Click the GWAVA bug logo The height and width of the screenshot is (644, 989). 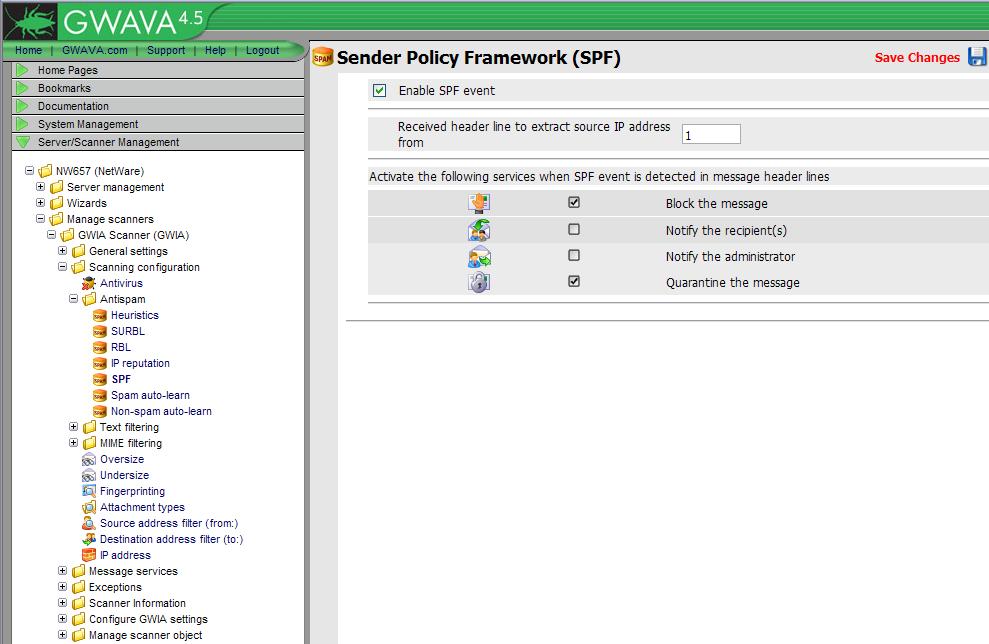30,22
